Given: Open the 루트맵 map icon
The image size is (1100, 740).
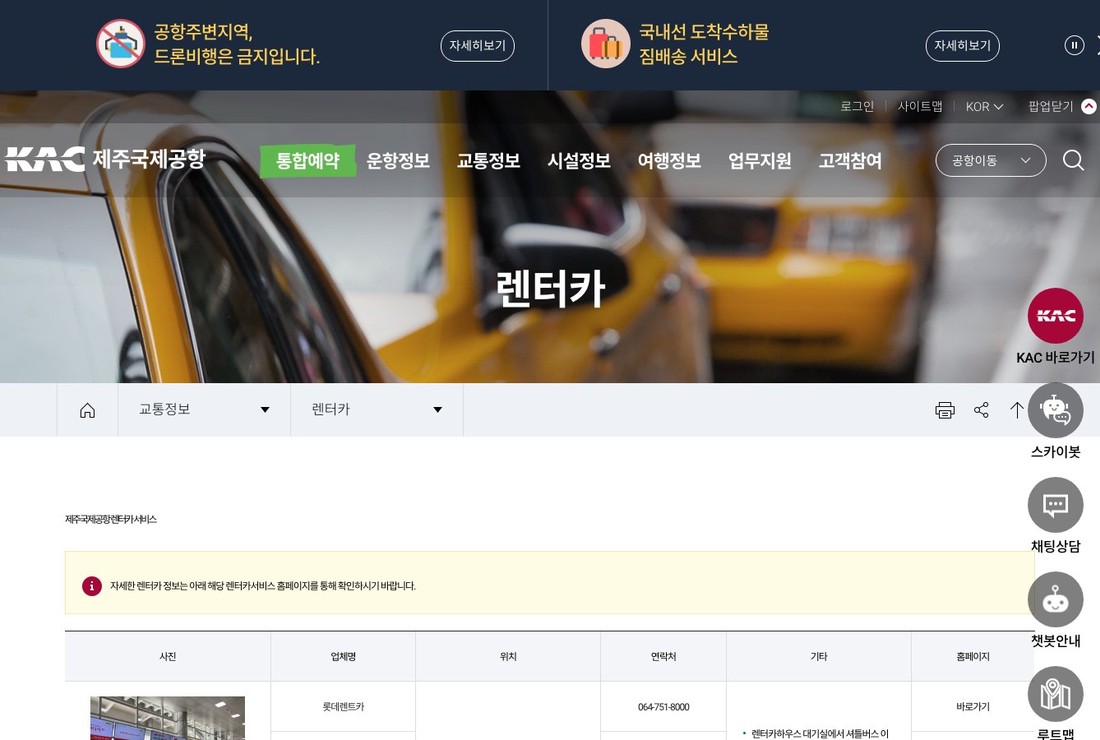Looking at the screenshot, I should tap(1055, 694).
